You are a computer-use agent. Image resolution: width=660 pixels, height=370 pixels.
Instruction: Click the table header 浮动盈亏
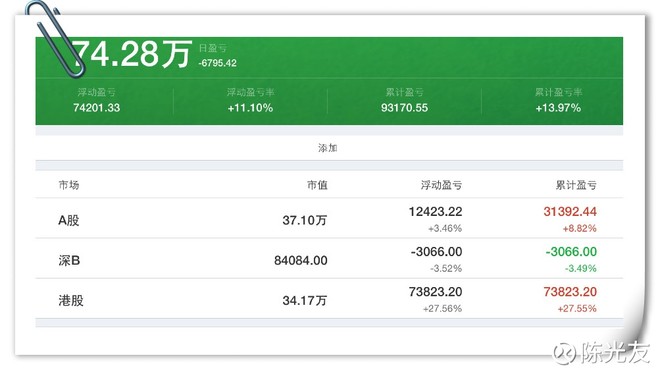click(x=441, y=185)
